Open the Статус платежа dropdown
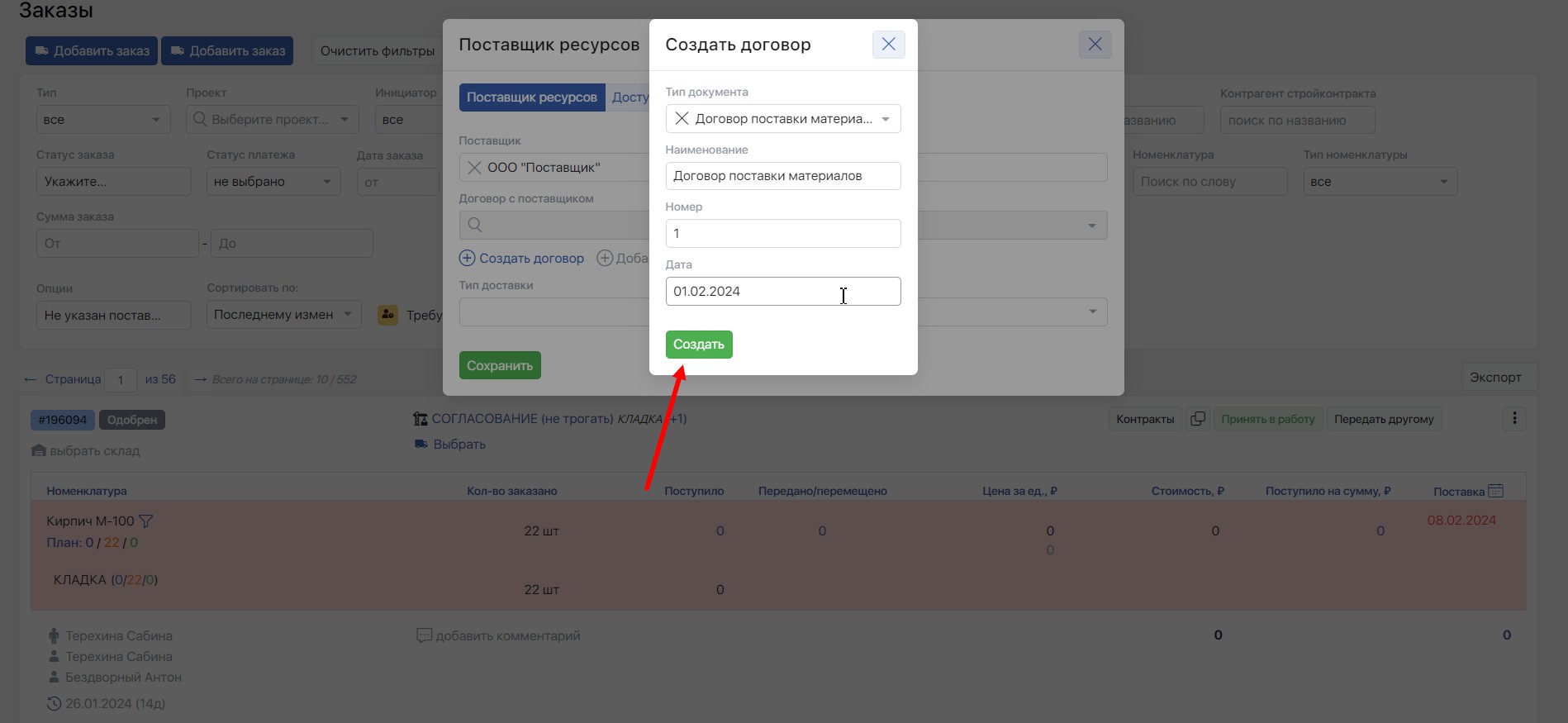This screenshot has height=723, width=1568. click(x=273, y=182)
